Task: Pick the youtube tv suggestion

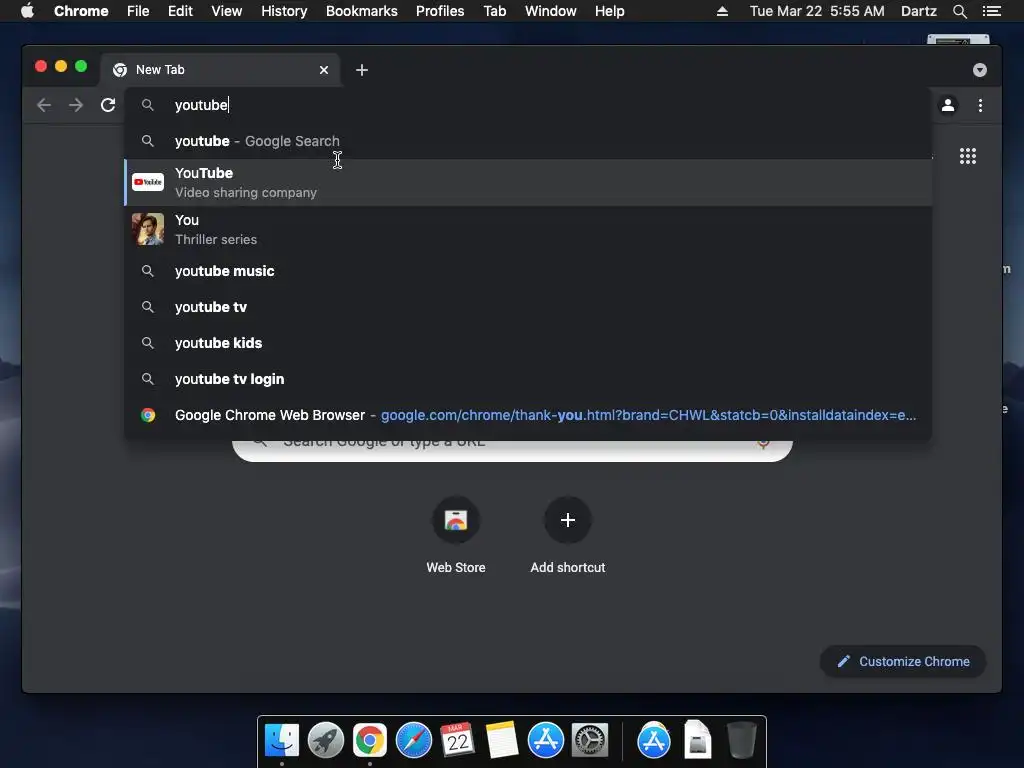Action: (528, 307)
